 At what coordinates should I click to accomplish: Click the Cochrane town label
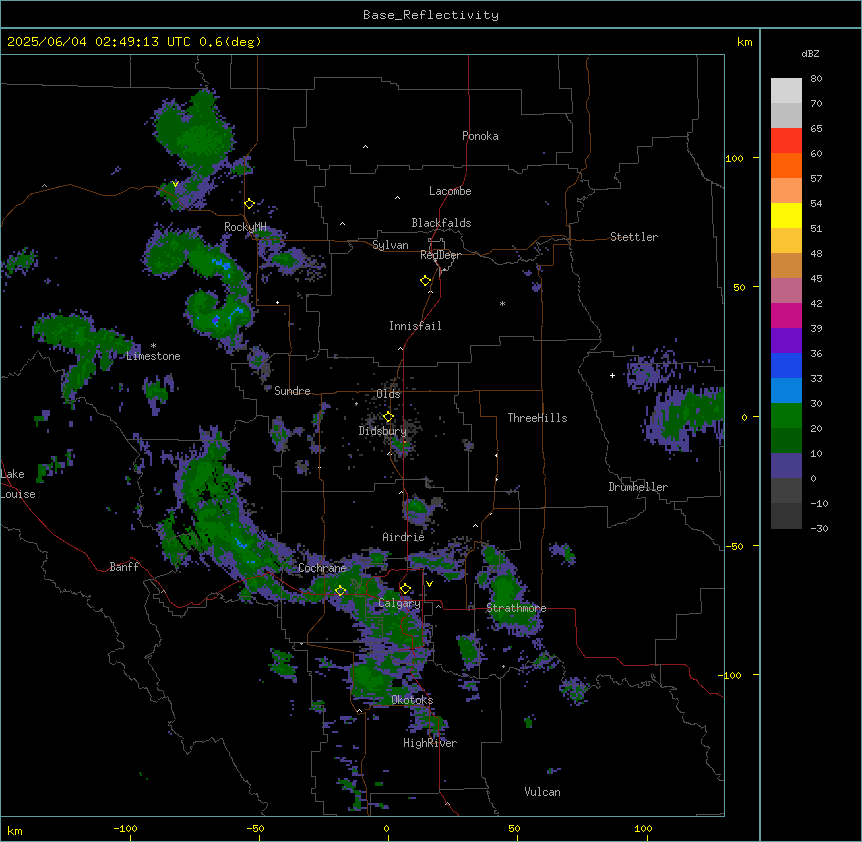(322, 568)
